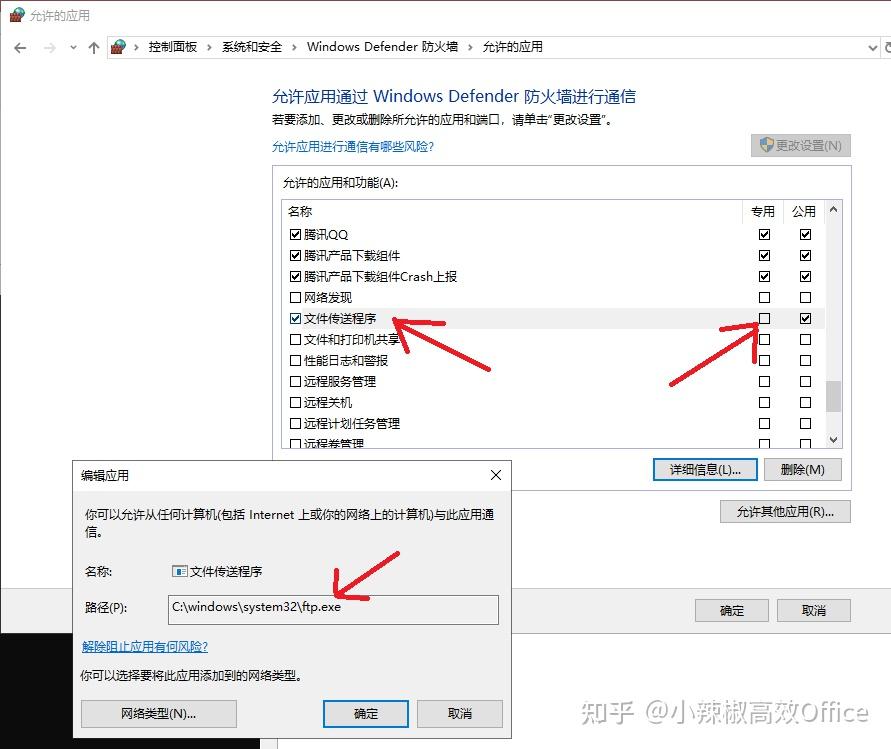Click scroll up arrow in apps list
The width and height of the screenshot is (891, 749).
834,210
